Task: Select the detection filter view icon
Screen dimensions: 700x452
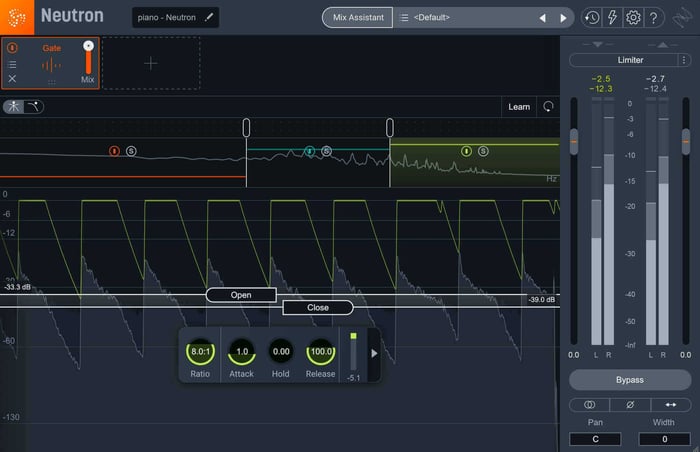Action: (13, 106)
